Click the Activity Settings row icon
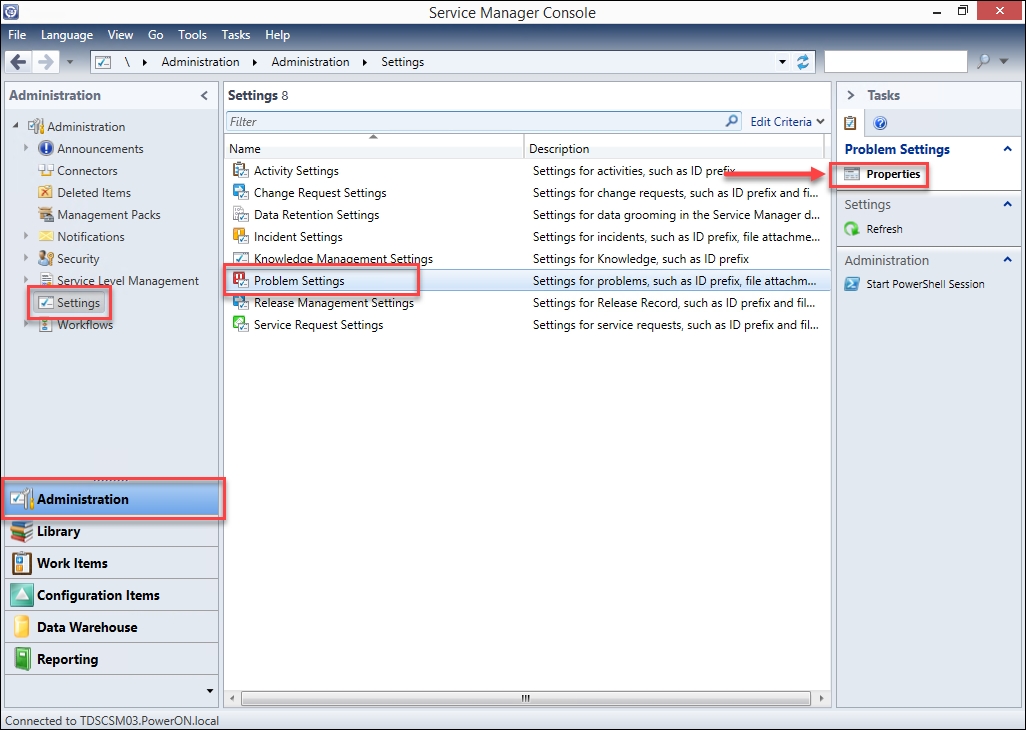 [241, 171]
